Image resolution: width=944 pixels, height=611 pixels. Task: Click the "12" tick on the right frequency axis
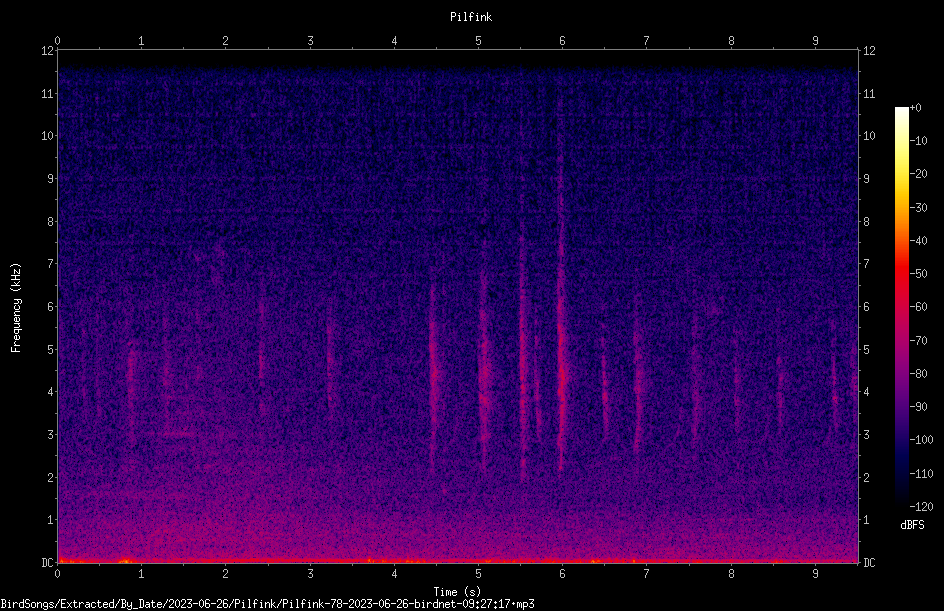click(869, 51)
